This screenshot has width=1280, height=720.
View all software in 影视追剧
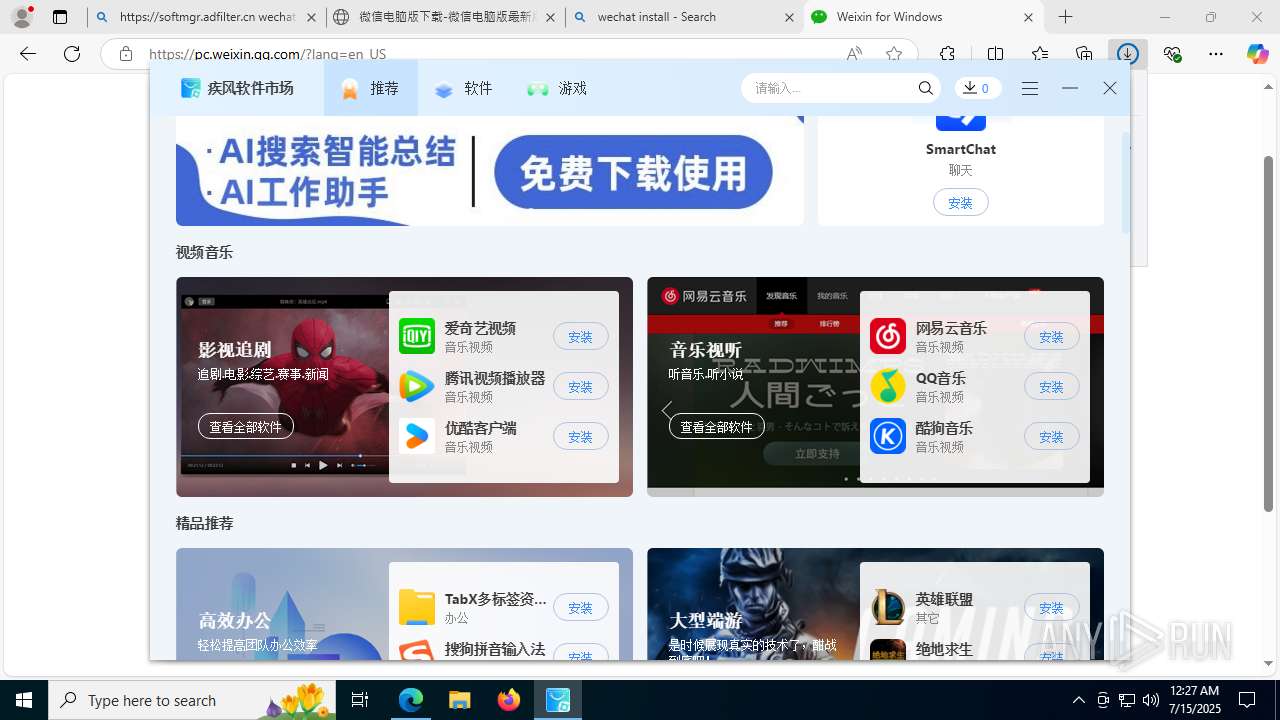click(246, 426)
